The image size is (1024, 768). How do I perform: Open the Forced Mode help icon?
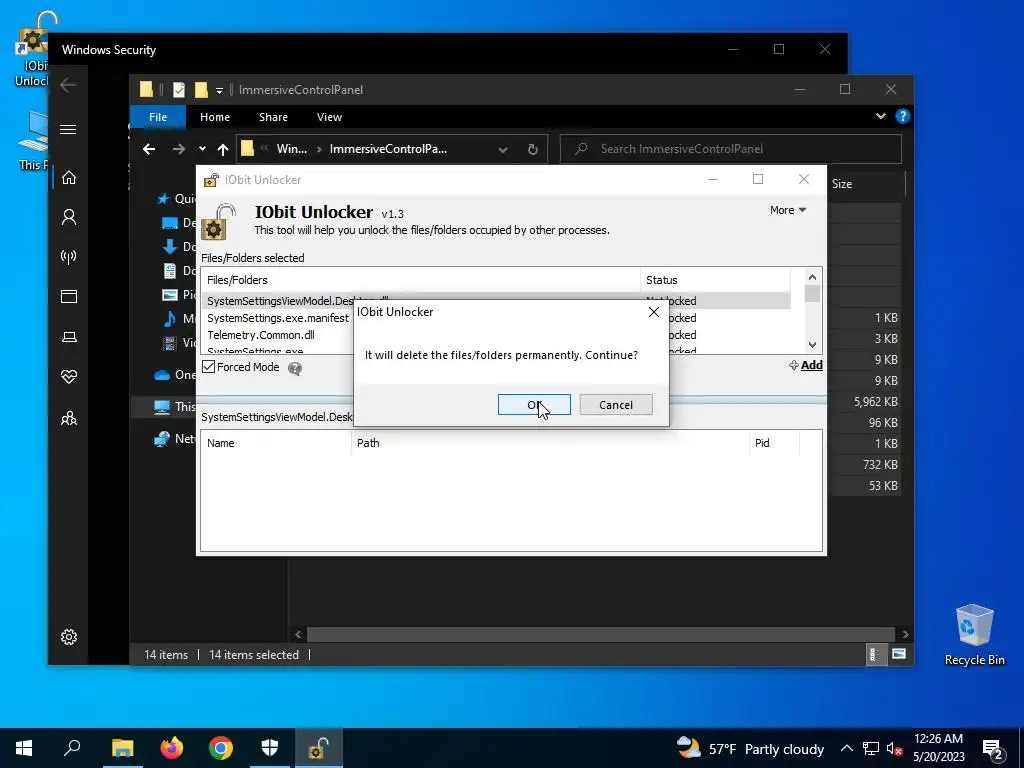click(x=295, y=369)
